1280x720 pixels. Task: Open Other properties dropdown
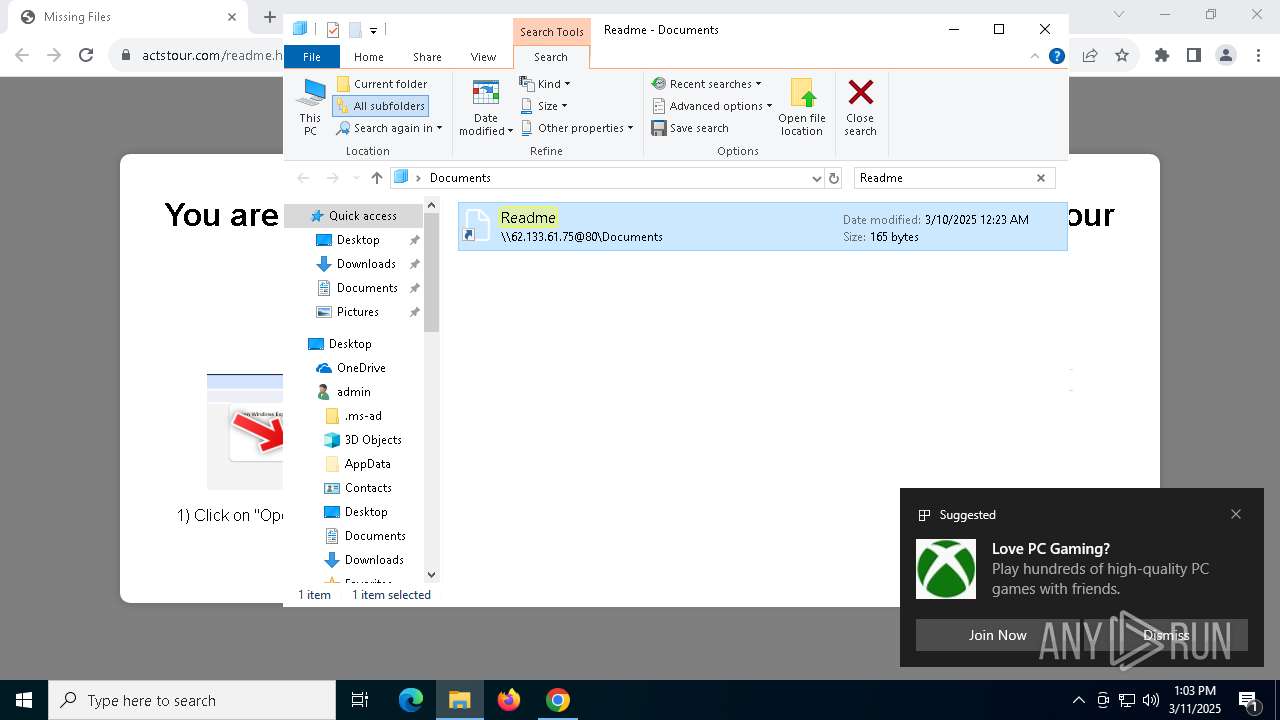coord(577,128)
